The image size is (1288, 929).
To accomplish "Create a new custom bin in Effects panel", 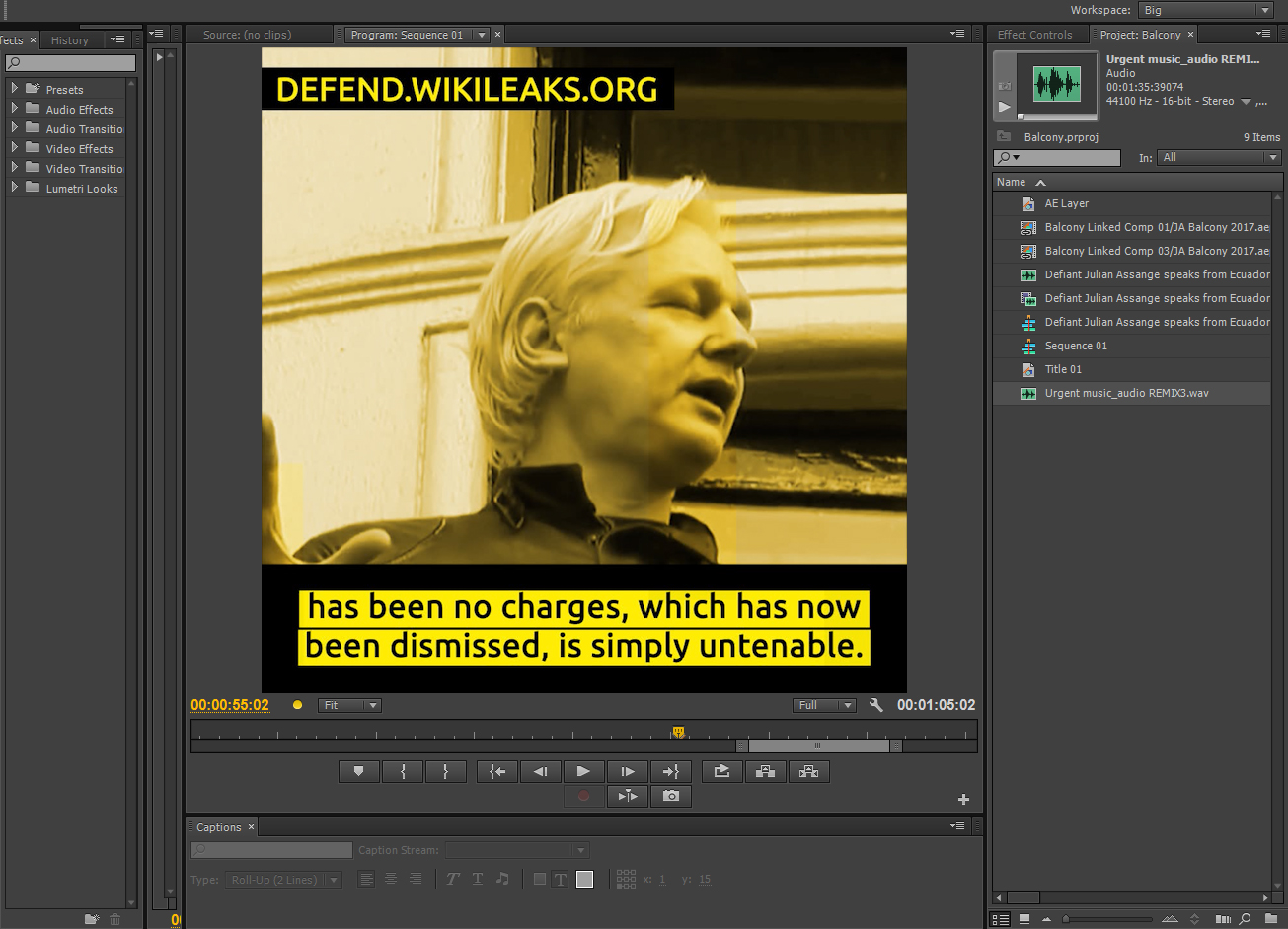I will (92, 919).
